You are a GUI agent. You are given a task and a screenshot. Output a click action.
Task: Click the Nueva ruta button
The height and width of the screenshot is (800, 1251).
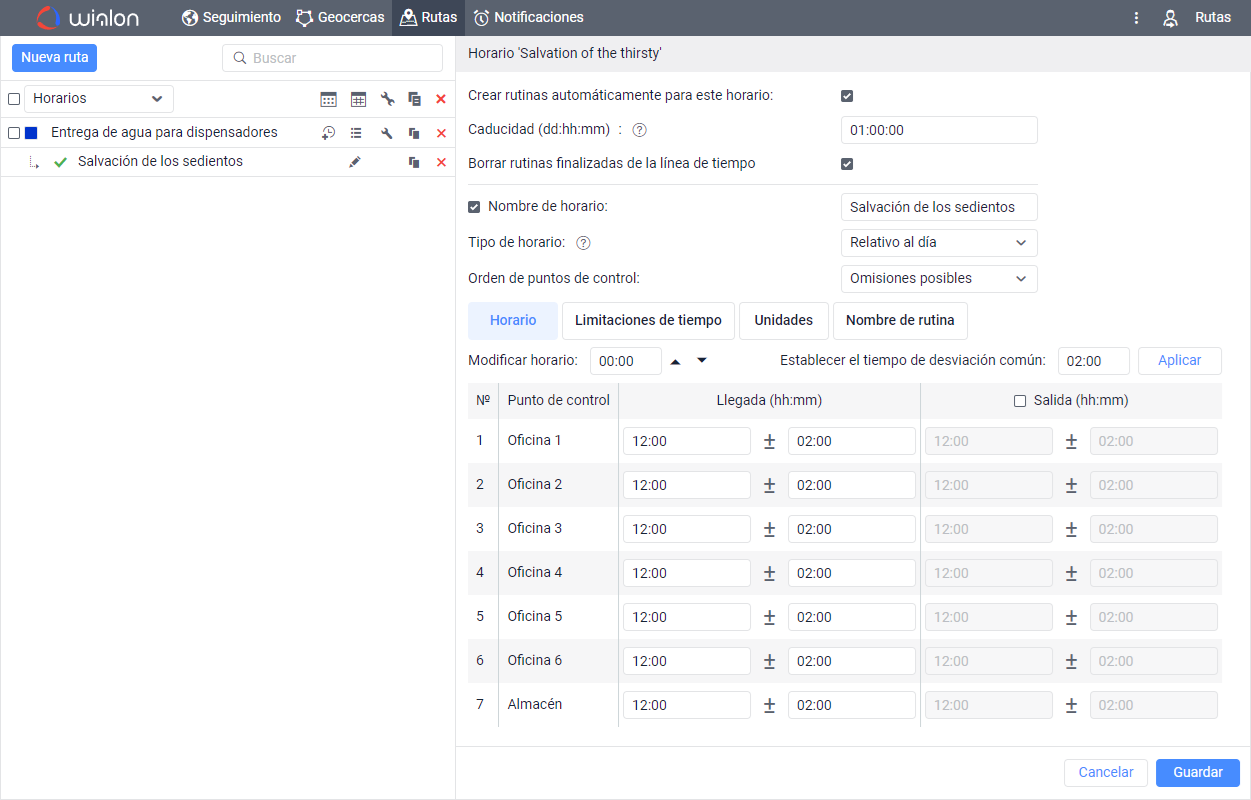(55, 58)
